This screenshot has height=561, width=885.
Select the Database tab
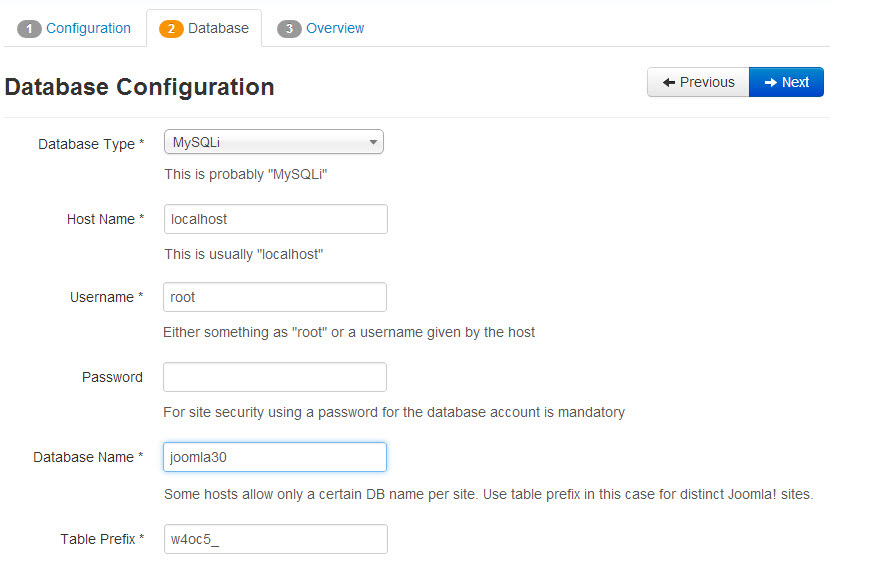pyautogui.click(x=218, y=28)
